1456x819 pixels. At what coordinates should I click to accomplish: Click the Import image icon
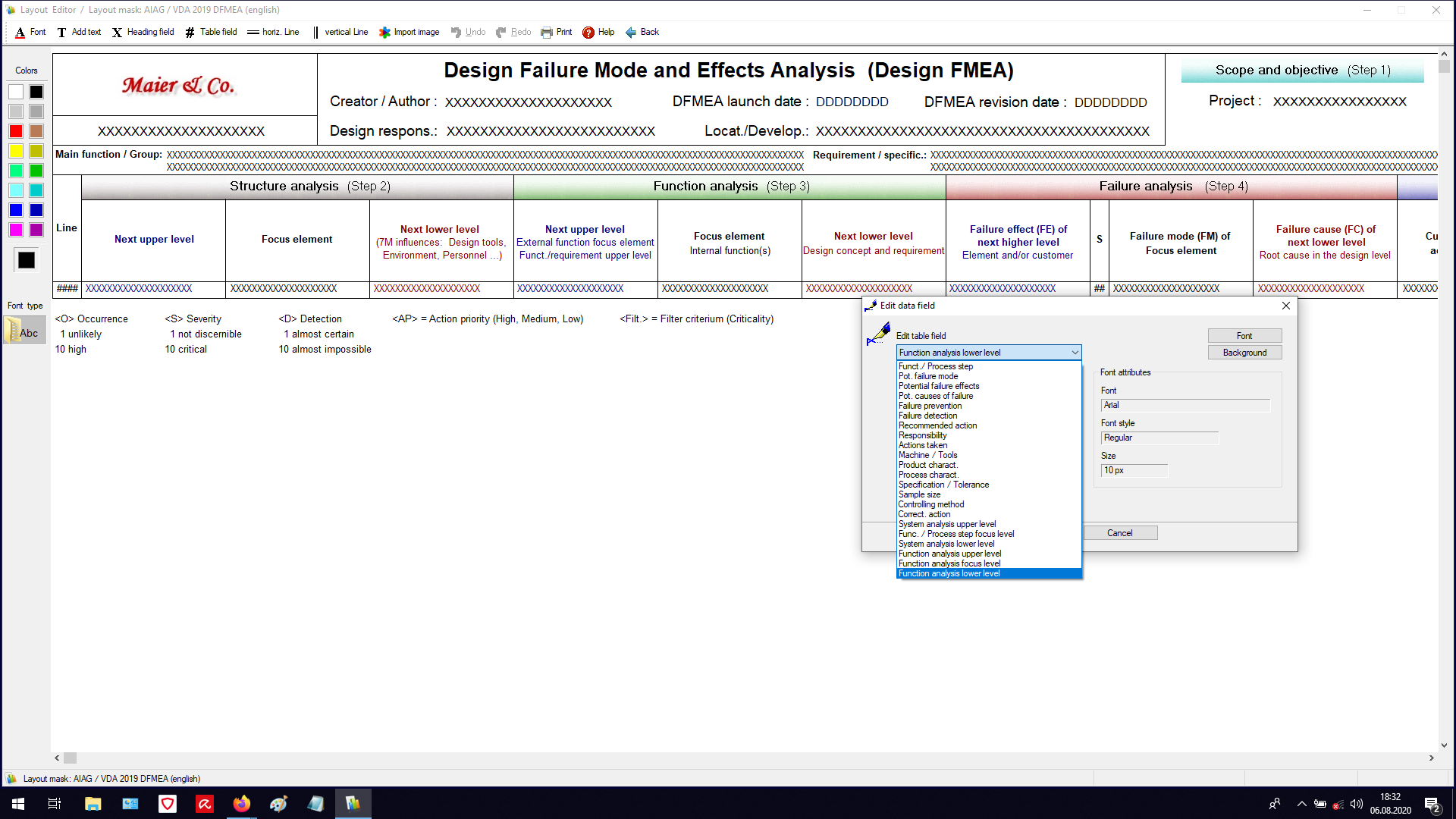385,33
